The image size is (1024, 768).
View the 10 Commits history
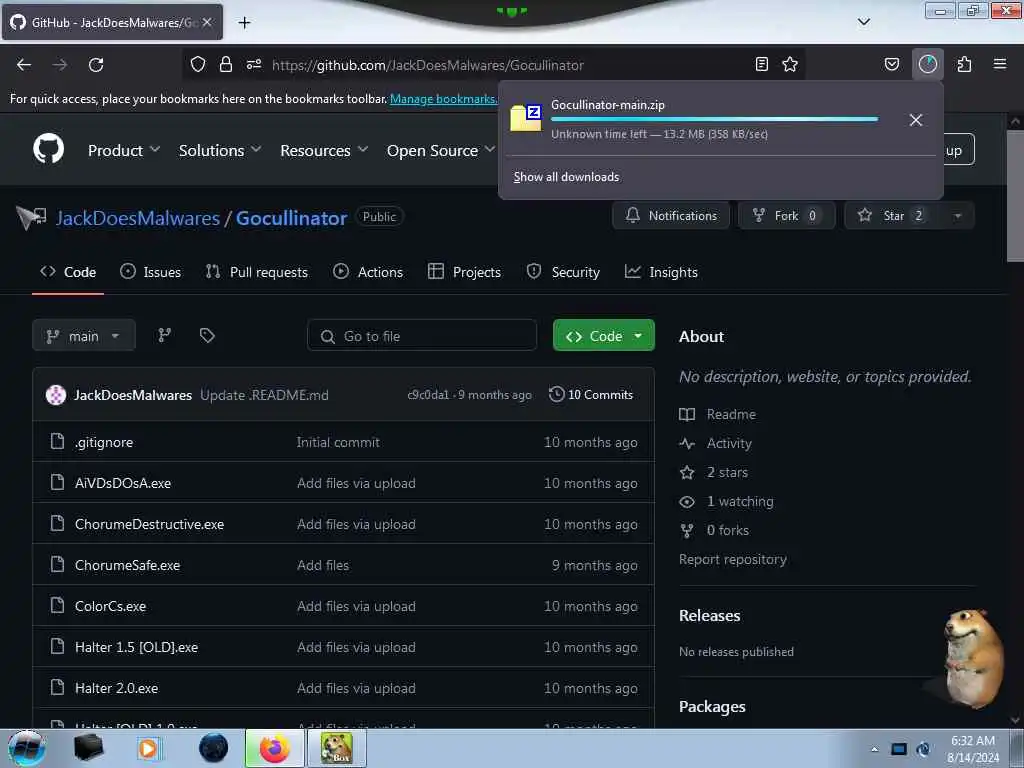point(591,394)
